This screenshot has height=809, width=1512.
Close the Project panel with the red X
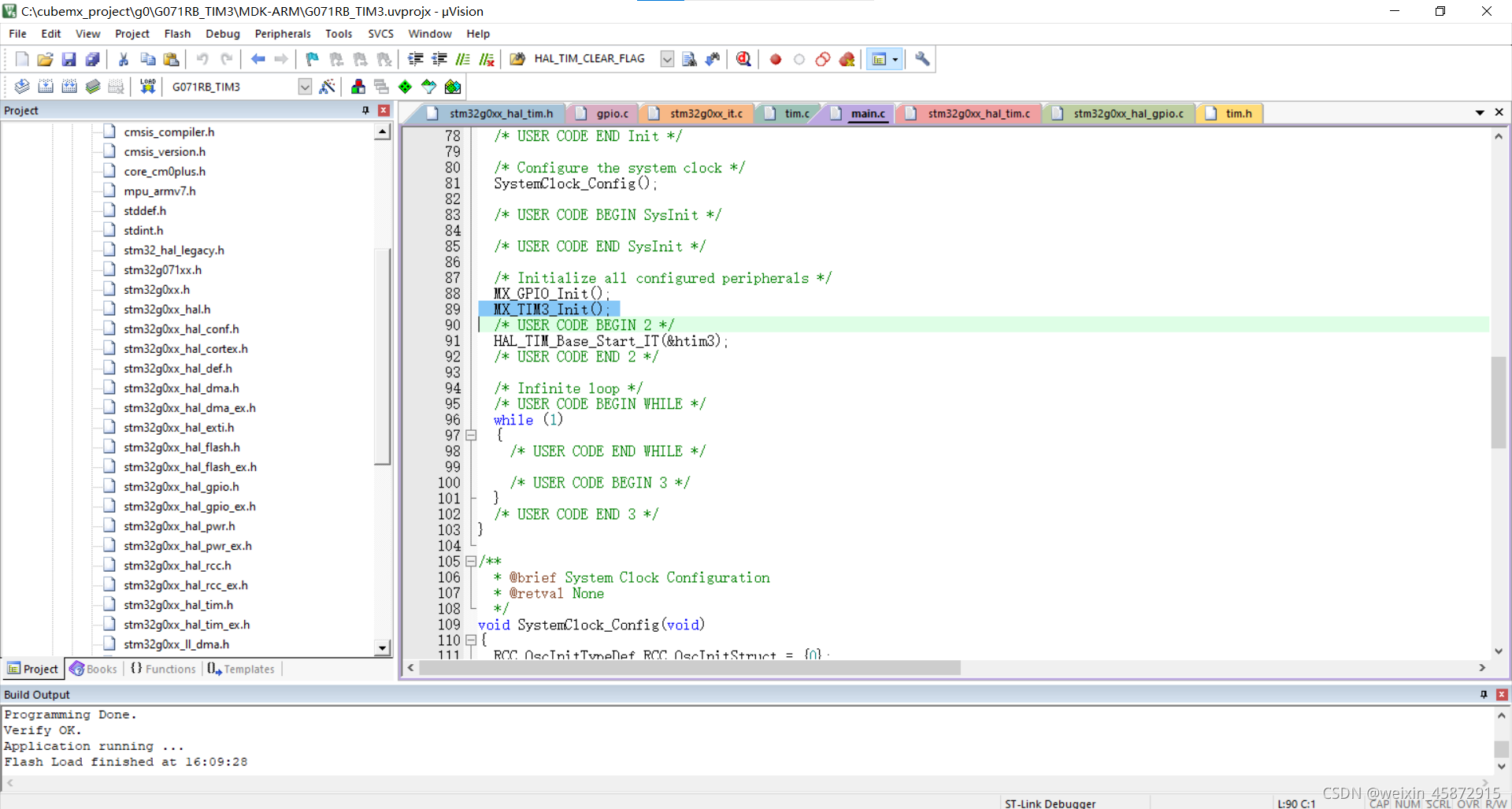click(x=384, y=110)
